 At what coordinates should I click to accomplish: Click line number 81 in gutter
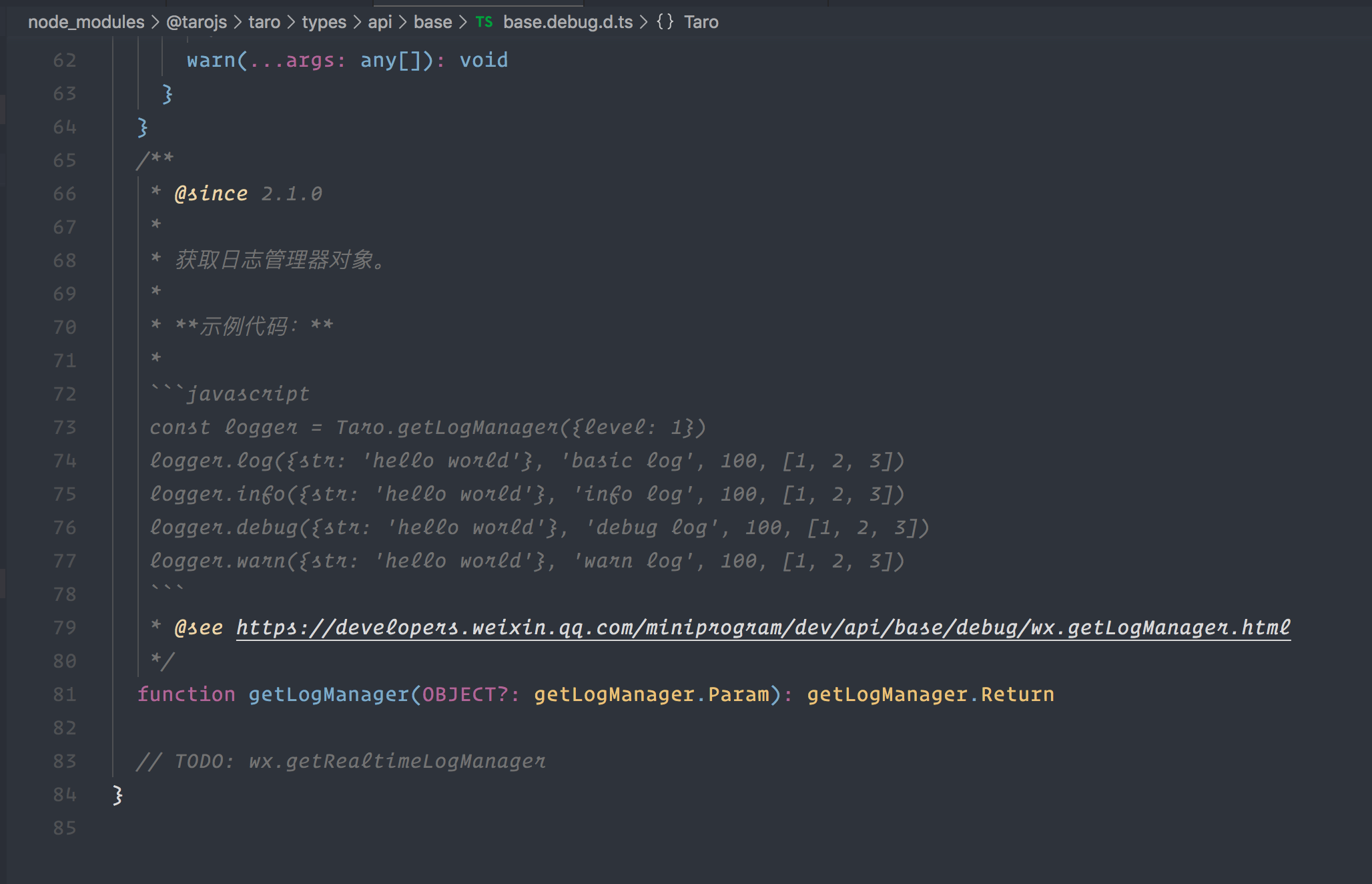[x=64, y=694]
